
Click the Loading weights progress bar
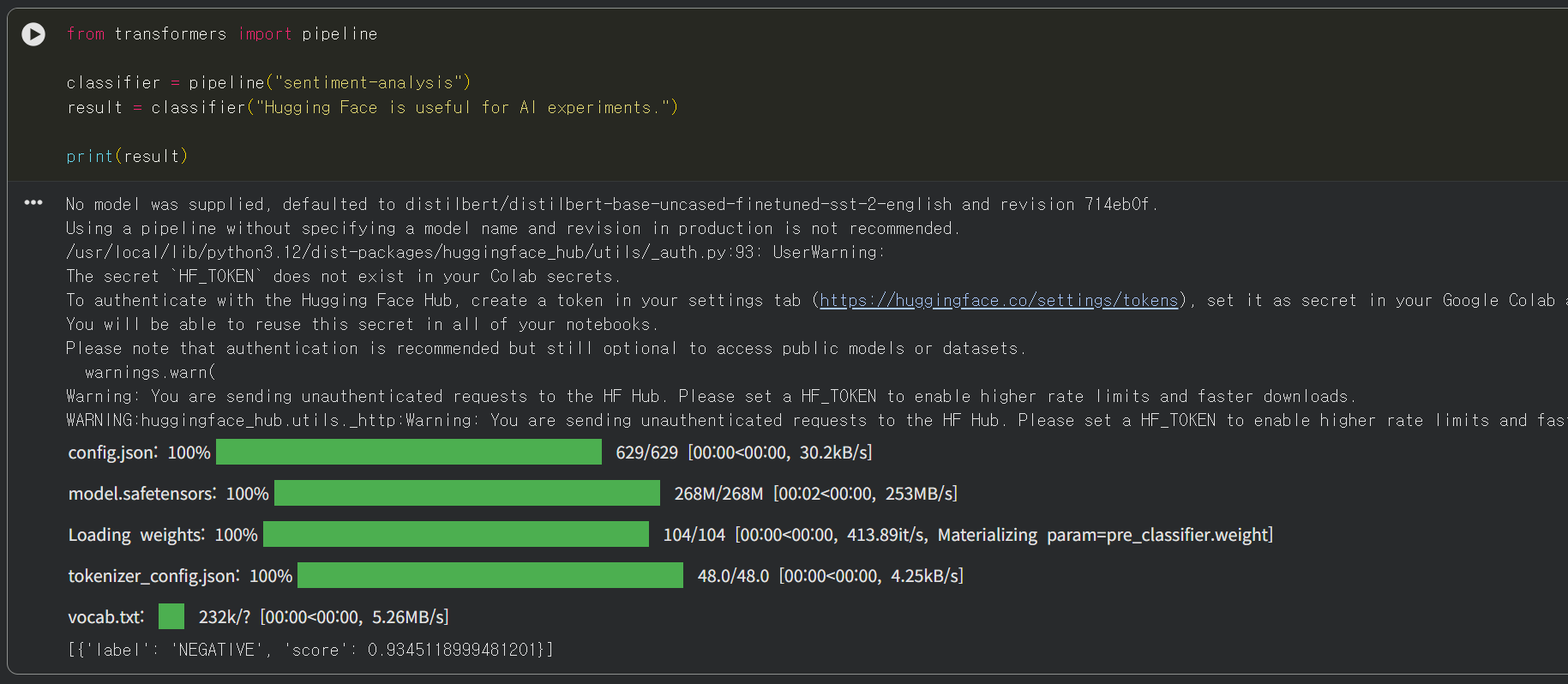tap(456, 534)
